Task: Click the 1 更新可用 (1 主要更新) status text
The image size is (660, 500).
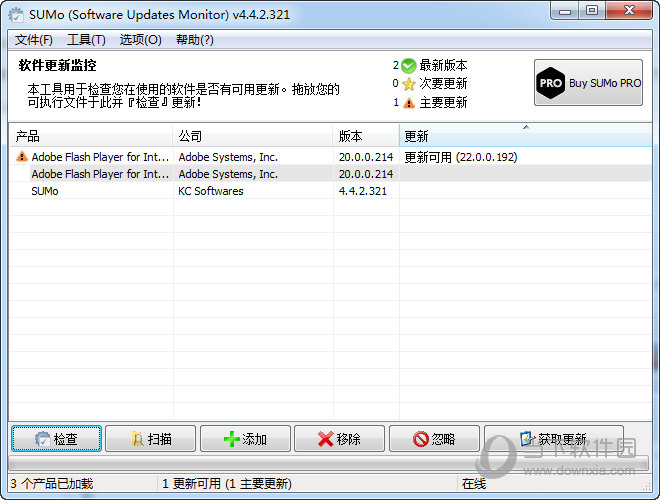Action: pyautogui.click(x=227, y=484)
